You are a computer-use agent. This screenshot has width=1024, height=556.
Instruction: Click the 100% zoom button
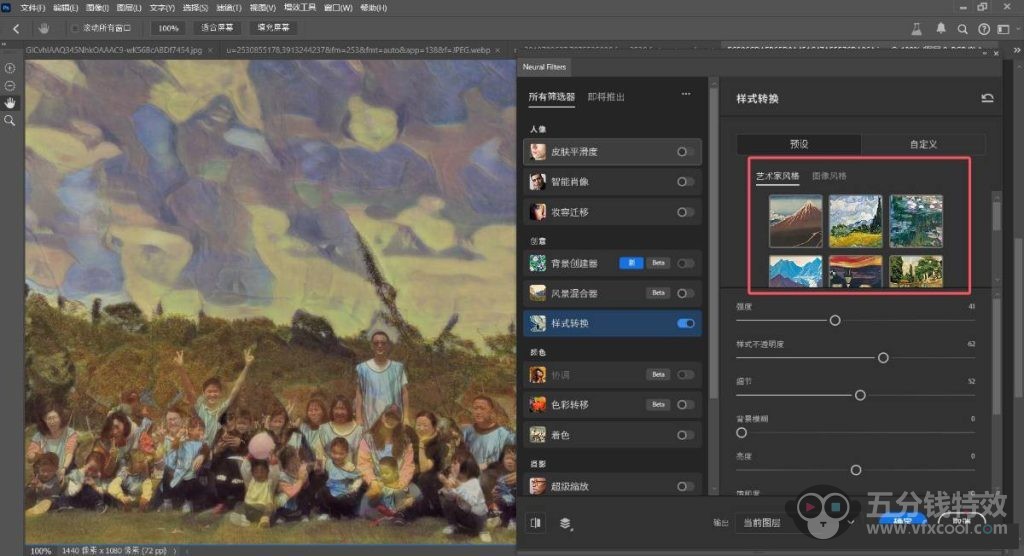coord(168,28)
